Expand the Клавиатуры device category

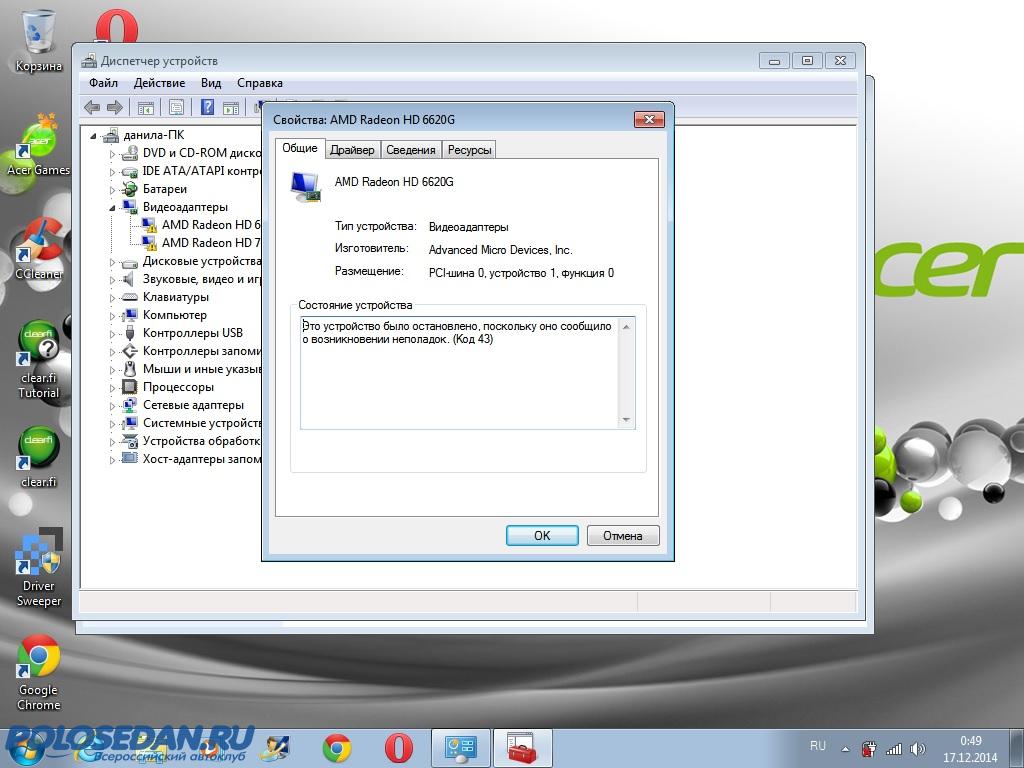click(x=113, y=297)
